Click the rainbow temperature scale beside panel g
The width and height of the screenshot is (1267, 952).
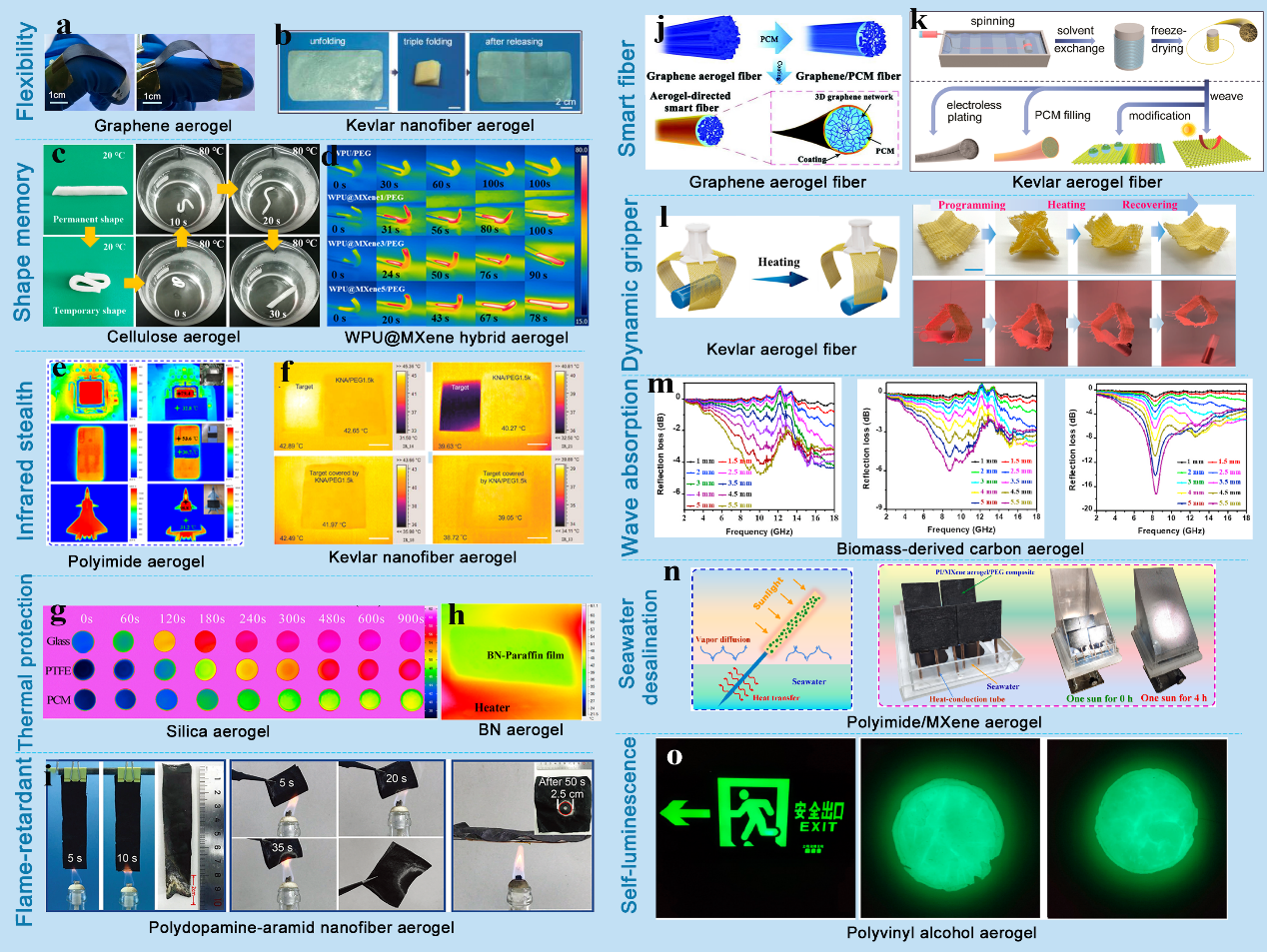pyautogui.click(x=432, y=659)
